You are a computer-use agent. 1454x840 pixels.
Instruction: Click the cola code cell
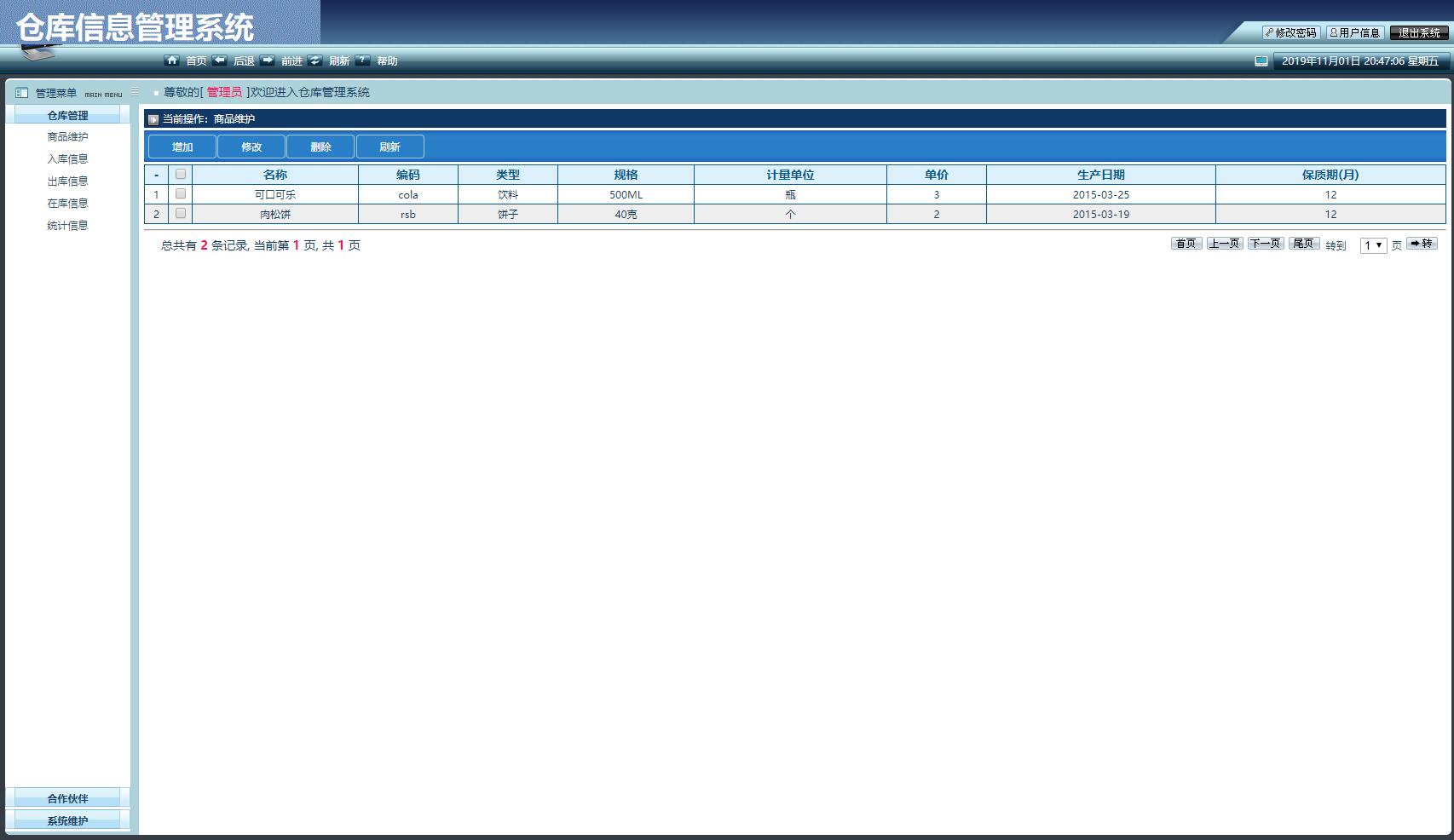(x=408, y=194)
